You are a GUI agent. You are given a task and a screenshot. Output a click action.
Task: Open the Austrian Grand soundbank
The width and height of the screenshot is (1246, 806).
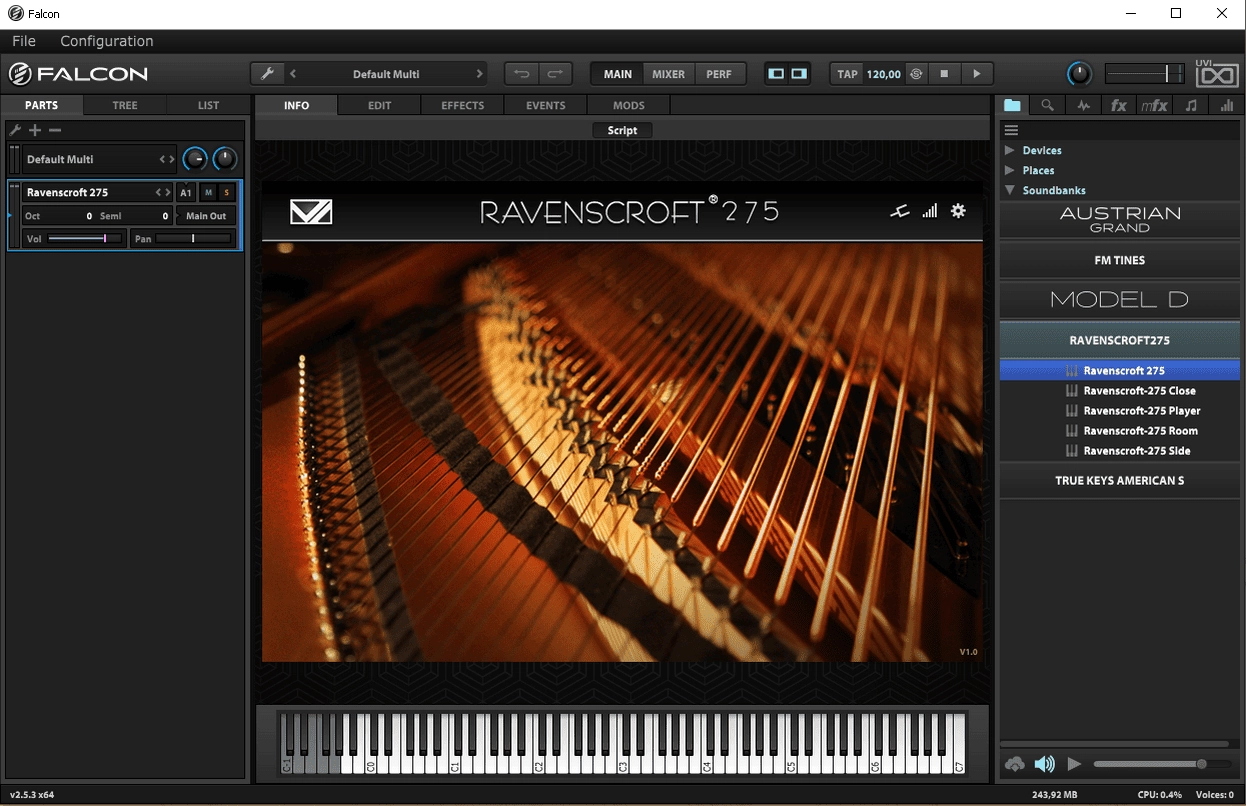click(1120, 220)
